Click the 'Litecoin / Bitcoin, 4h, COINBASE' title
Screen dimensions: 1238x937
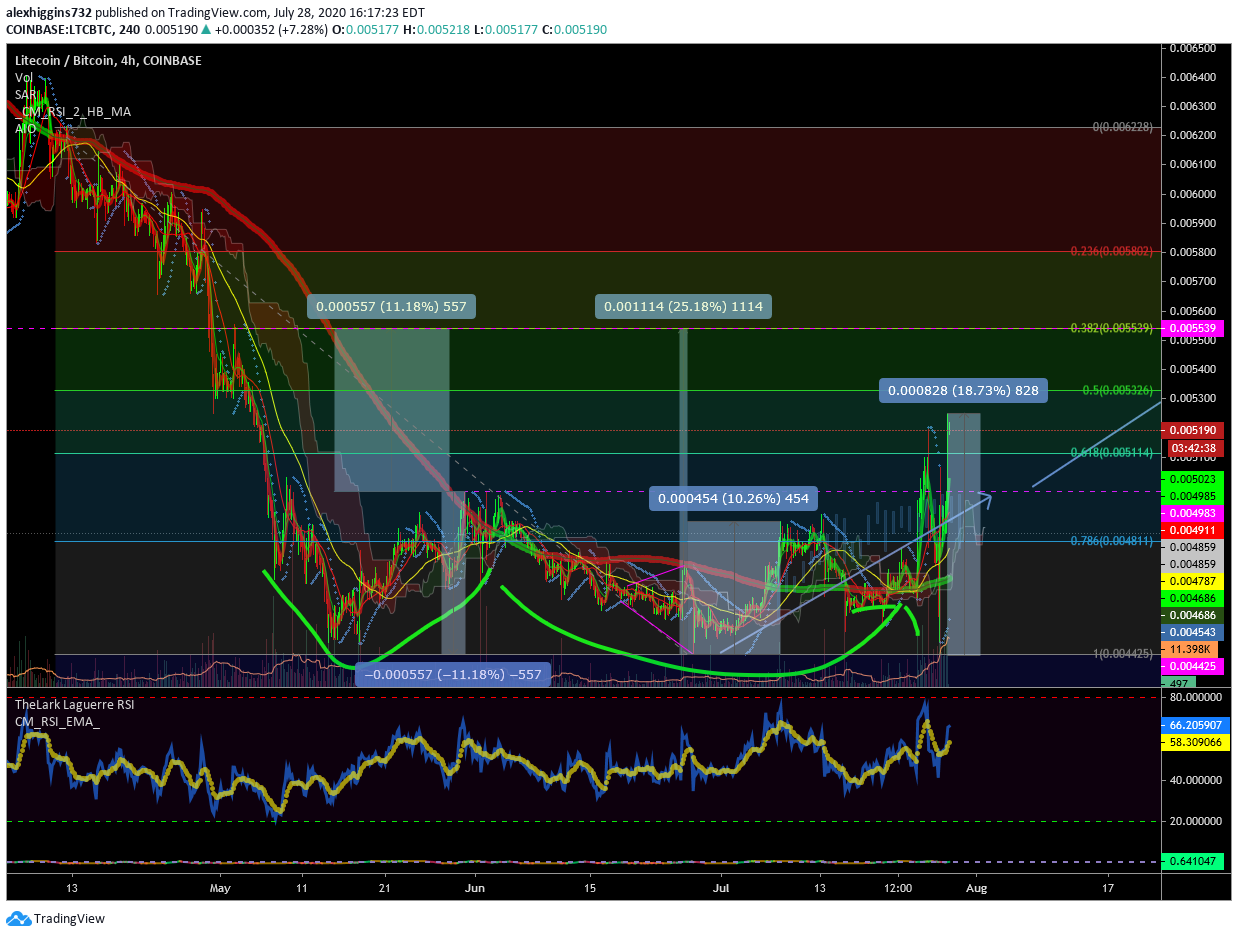[x=108, y=60]
